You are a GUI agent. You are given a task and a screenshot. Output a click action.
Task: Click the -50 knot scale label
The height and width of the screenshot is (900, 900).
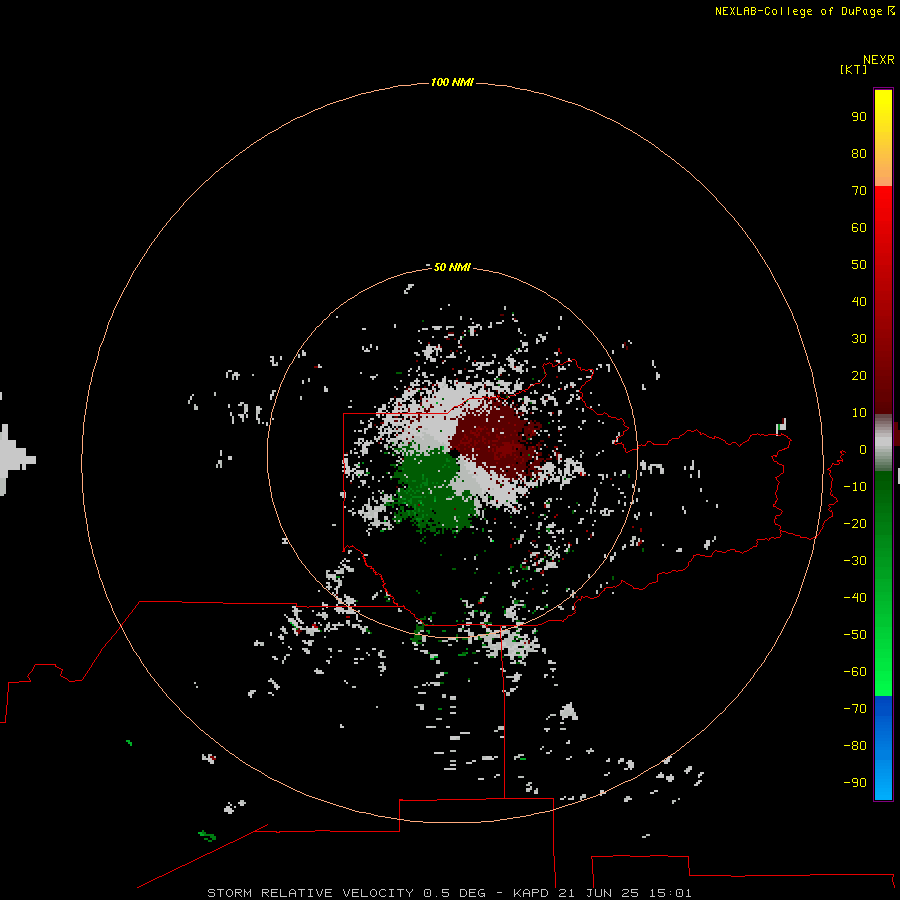855,635
